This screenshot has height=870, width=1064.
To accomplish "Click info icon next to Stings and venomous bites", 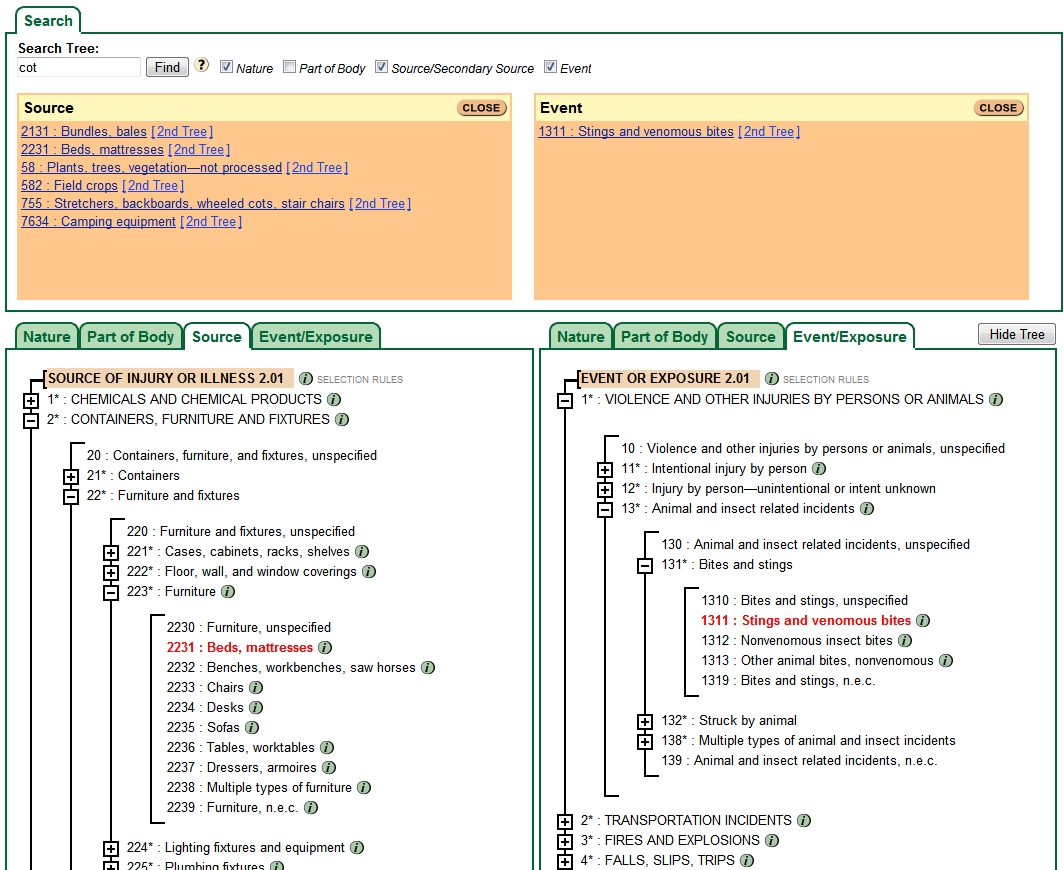I will (x=923, y=621).
